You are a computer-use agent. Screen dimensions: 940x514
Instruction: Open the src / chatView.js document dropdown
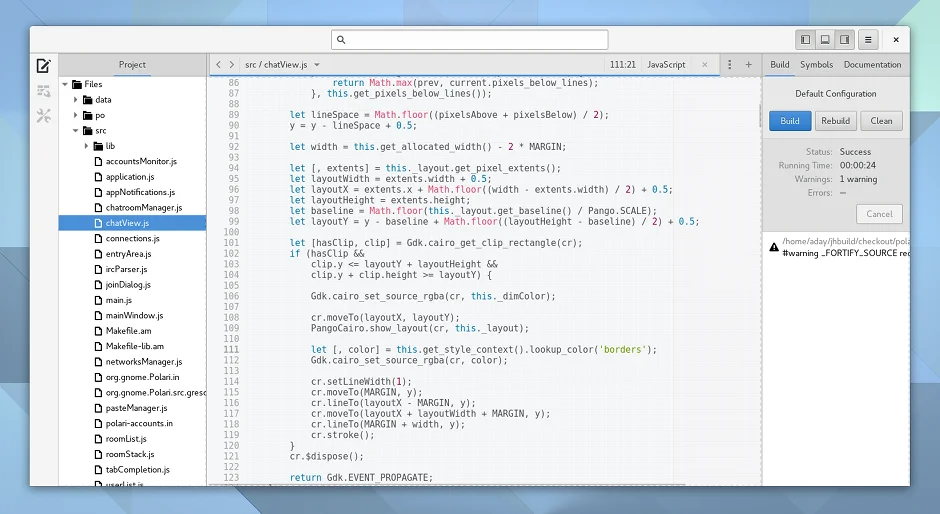[276, 65]
